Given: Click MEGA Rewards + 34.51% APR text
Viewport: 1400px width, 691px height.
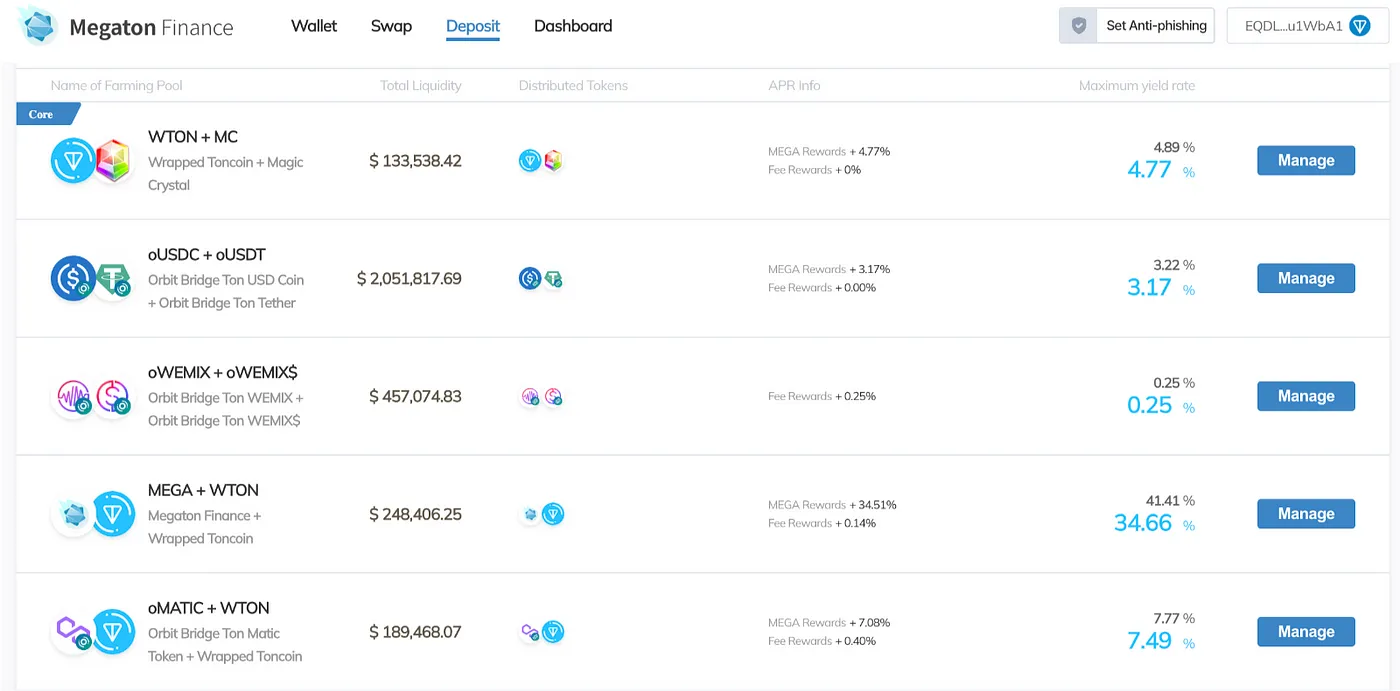Looking at the screenshot, I should coord(832,505).
